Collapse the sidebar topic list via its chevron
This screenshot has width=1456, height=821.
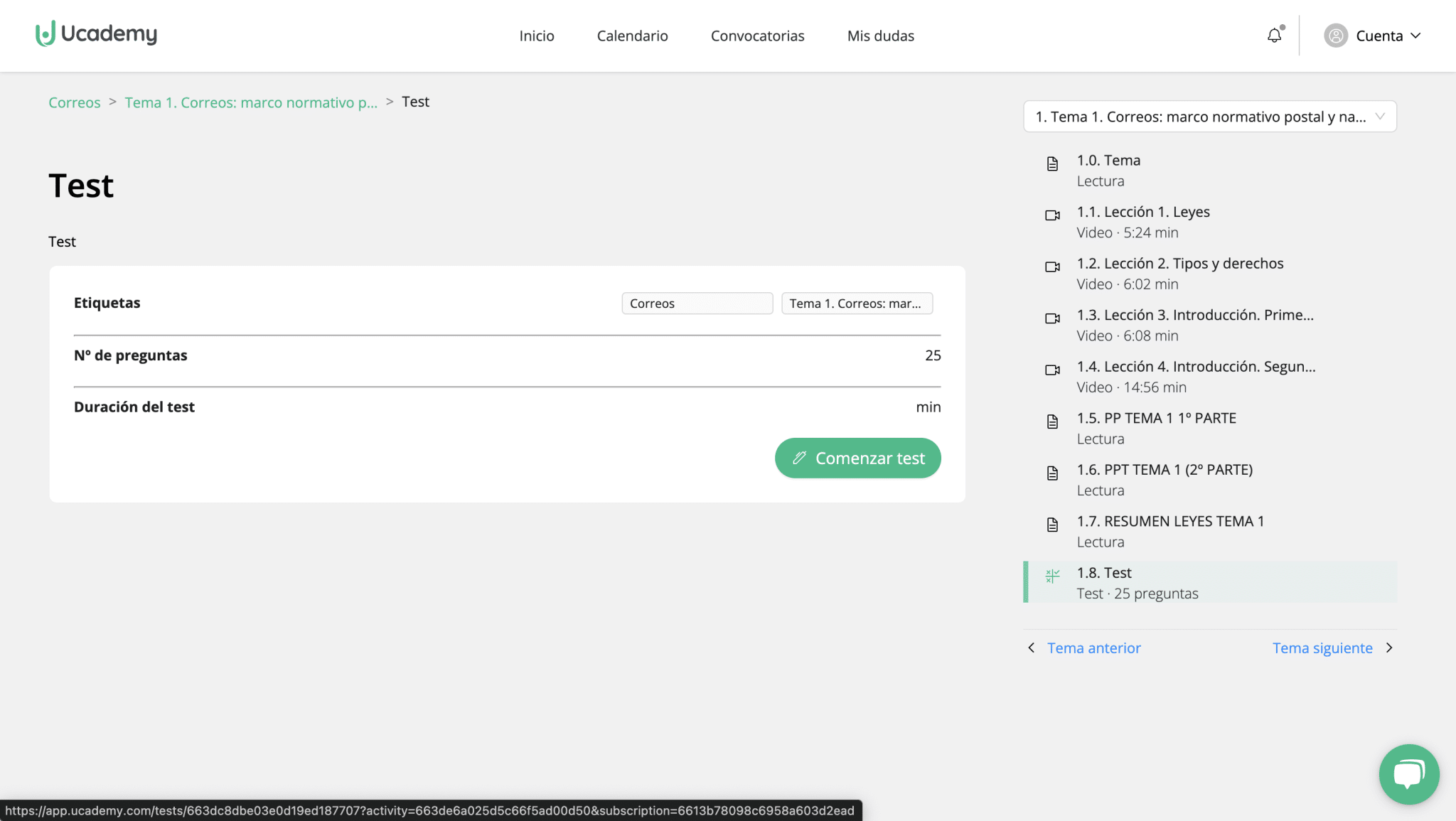(1380, 116)
